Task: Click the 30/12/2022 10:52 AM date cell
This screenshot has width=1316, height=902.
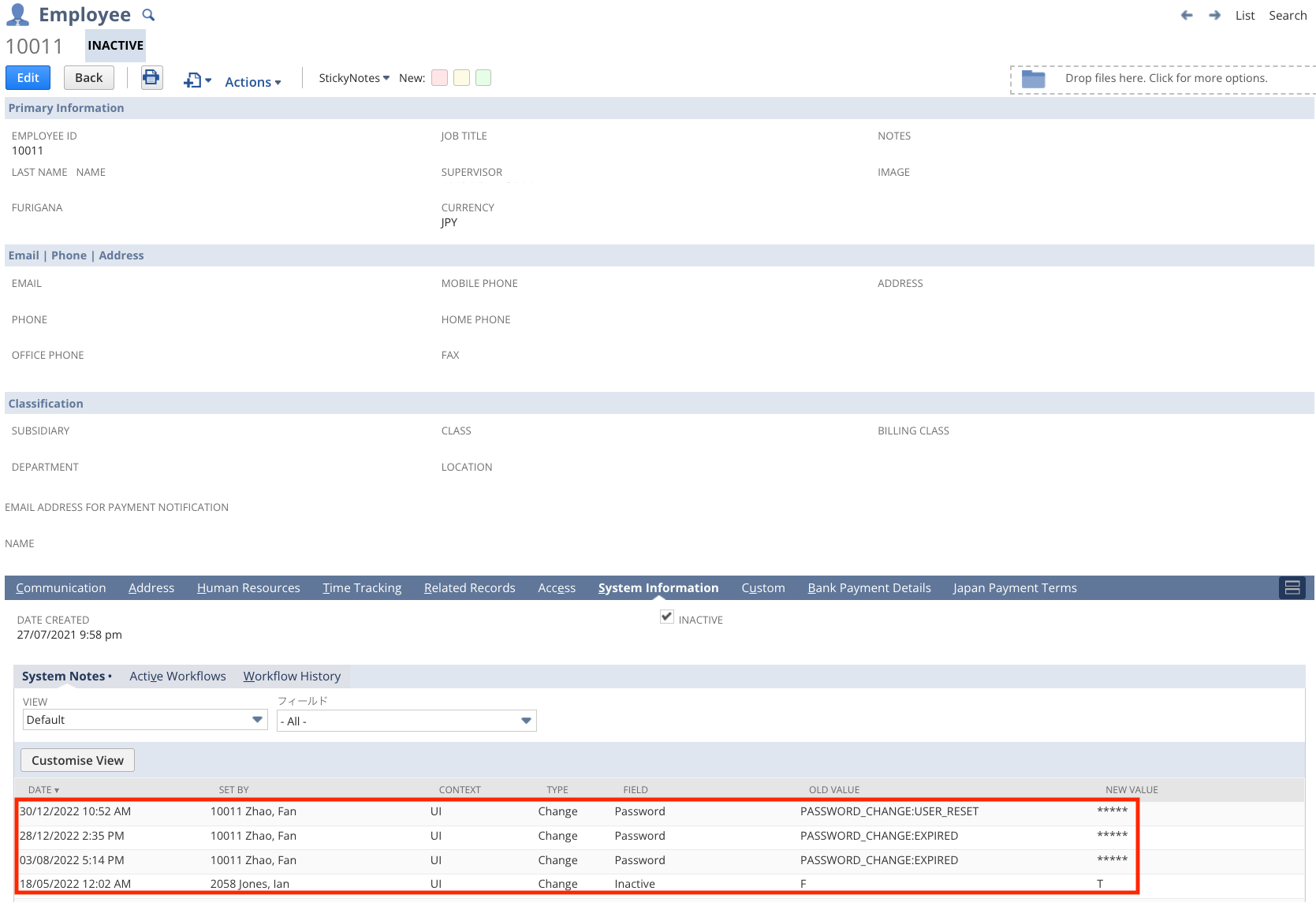Action: (x=76, y=811)
